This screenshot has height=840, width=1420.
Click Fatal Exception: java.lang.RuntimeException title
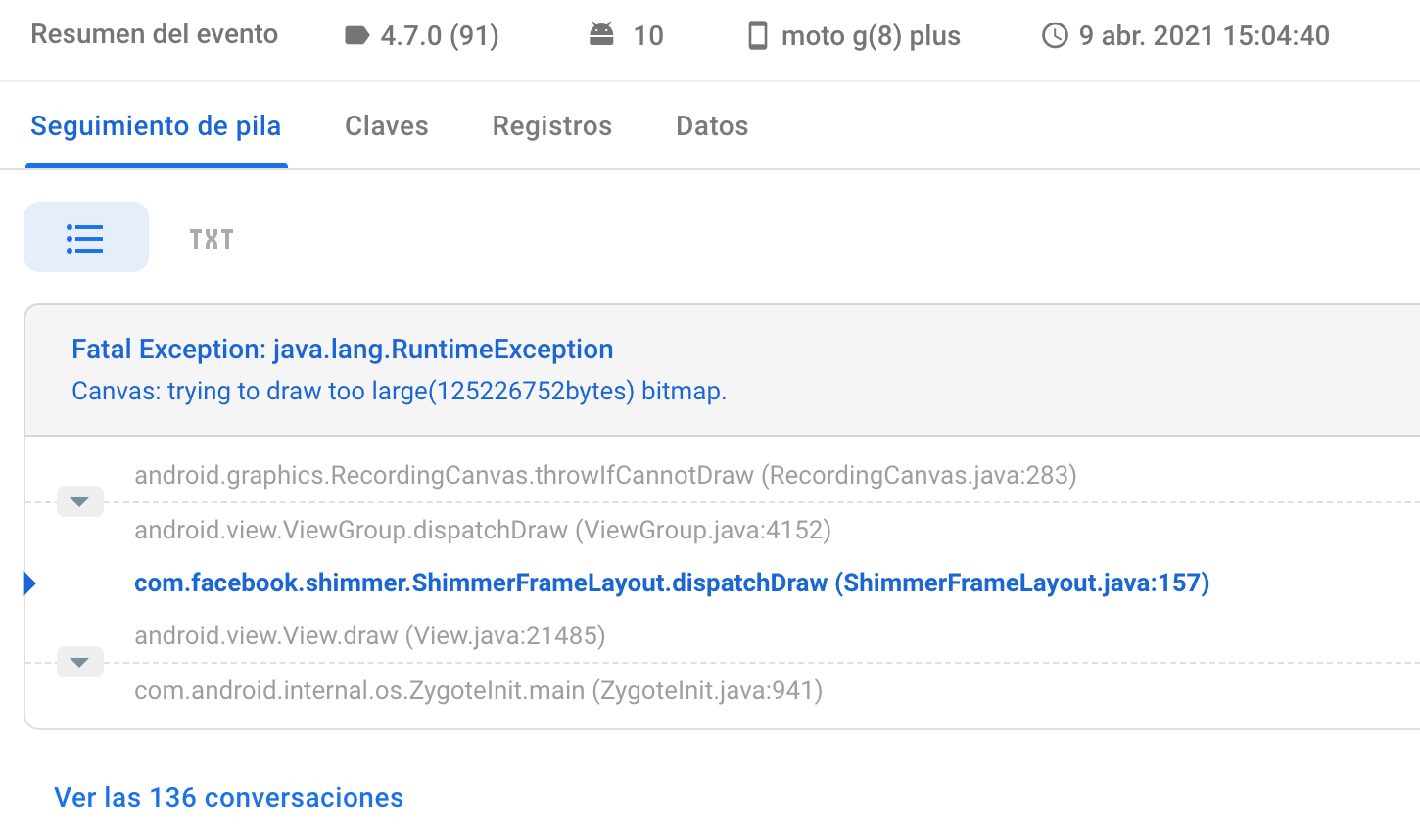[x=343, y=350]
